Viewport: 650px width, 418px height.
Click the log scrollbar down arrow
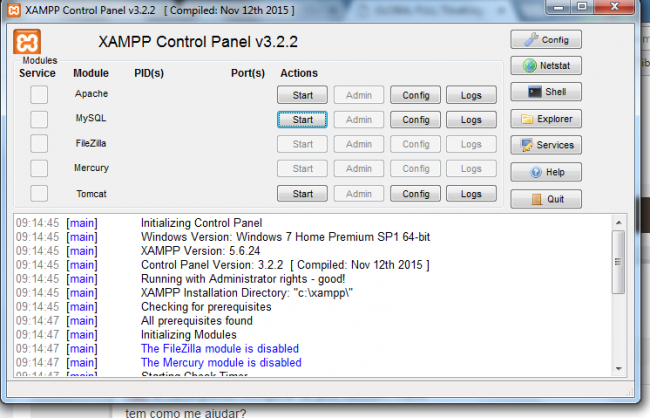pos(618,368)
